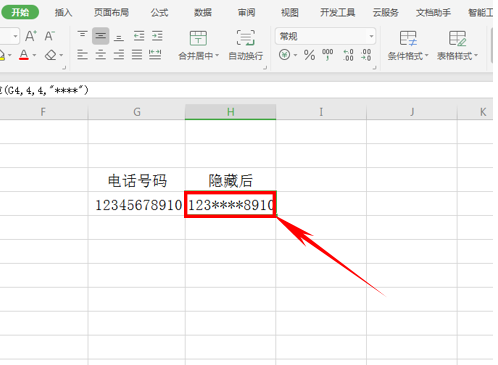Open the eraser clear options dropdown arrow

coord(61,55)
